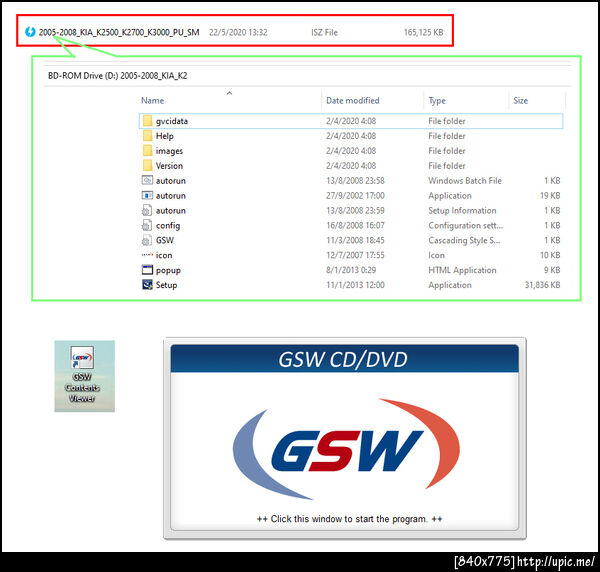Toggle sort direction arrow above Name column

229,93
